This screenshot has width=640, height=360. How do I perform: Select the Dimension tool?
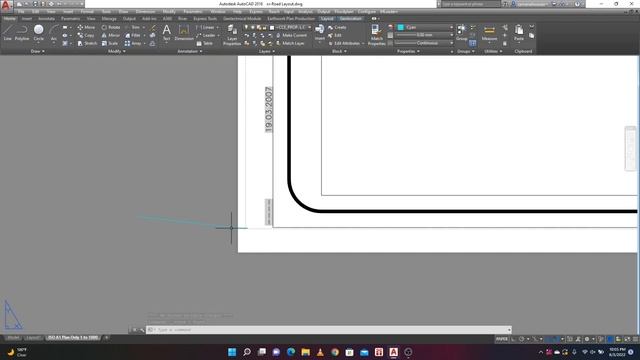coord(184,32)
